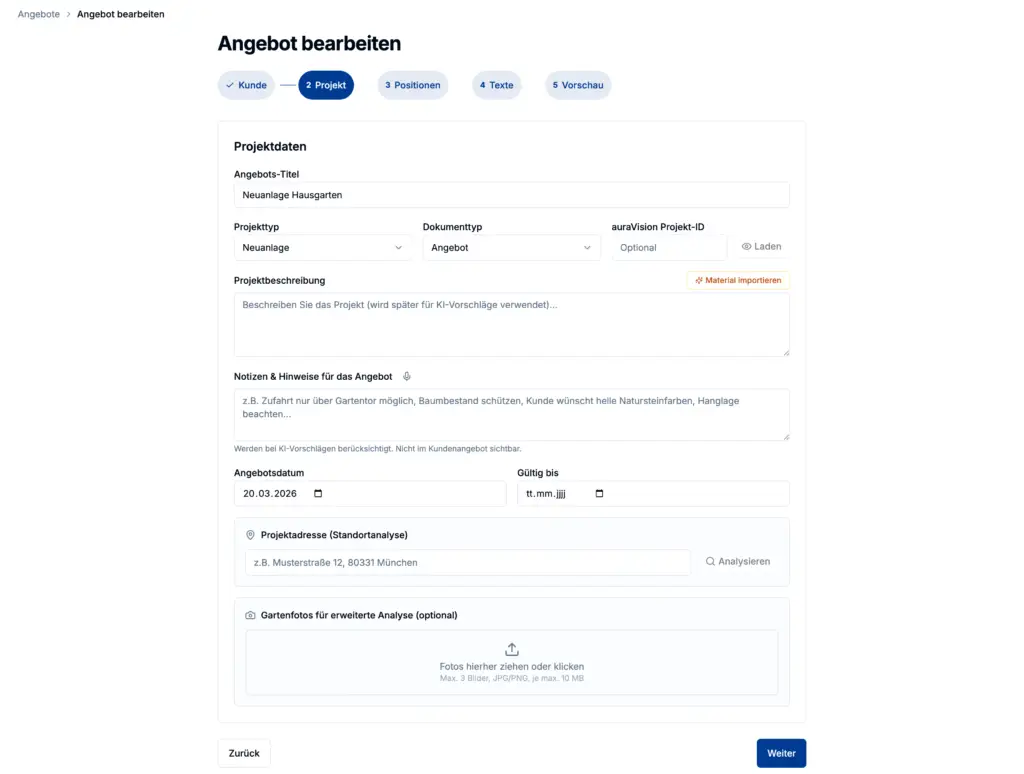Click the magnifier Analysieren button
Screen dimensions: 1024x774
[738, 562]
